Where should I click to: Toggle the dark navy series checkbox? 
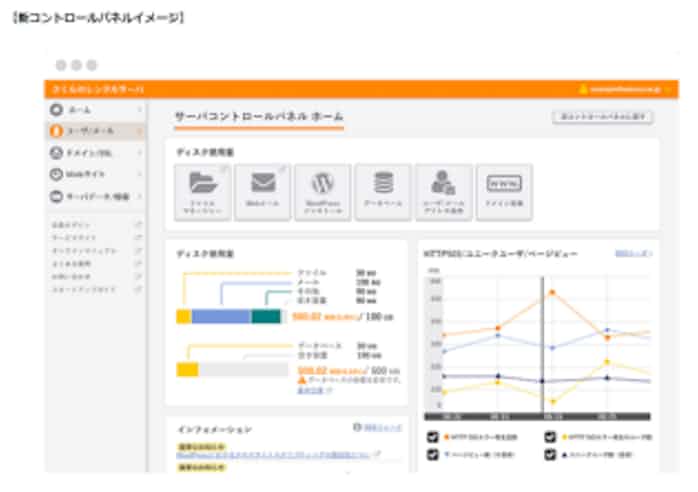click(551, 455)
